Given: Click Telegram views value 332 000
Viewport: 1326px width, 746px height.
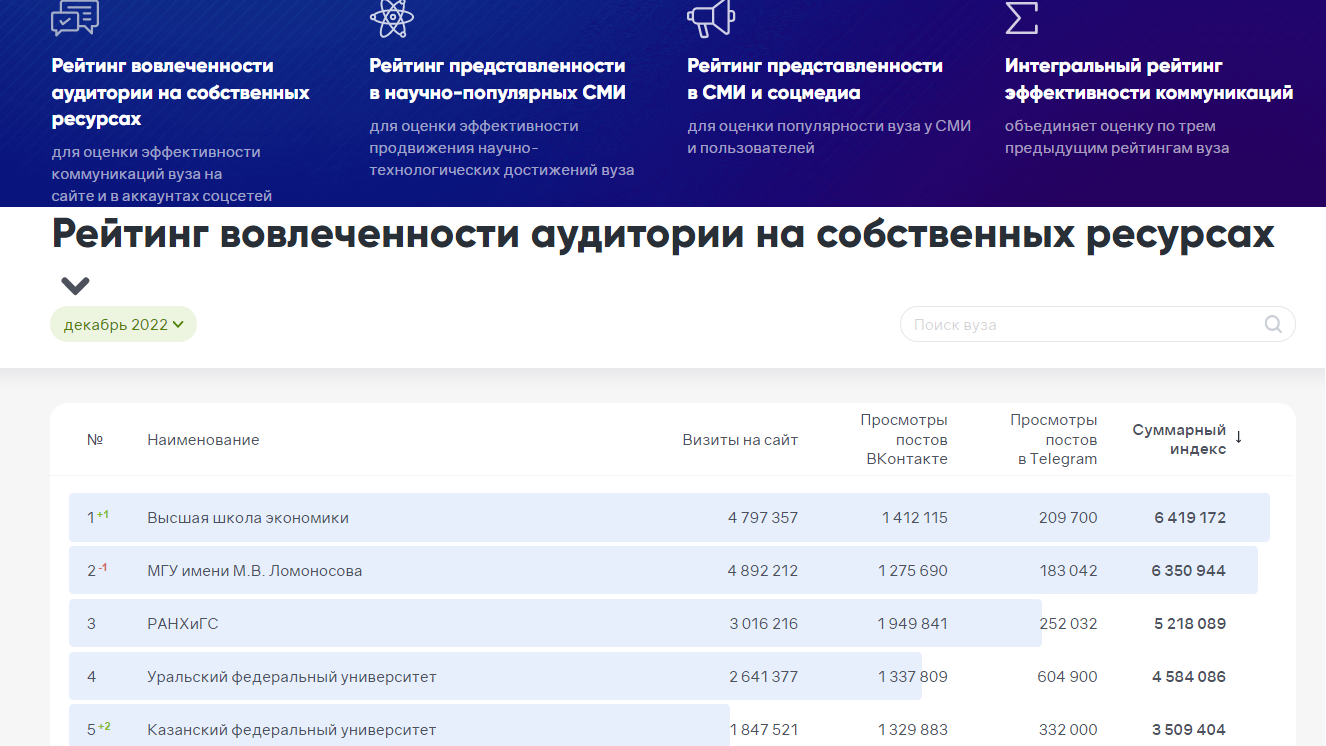Looking at the screenshot, I should coord(1068,730).
